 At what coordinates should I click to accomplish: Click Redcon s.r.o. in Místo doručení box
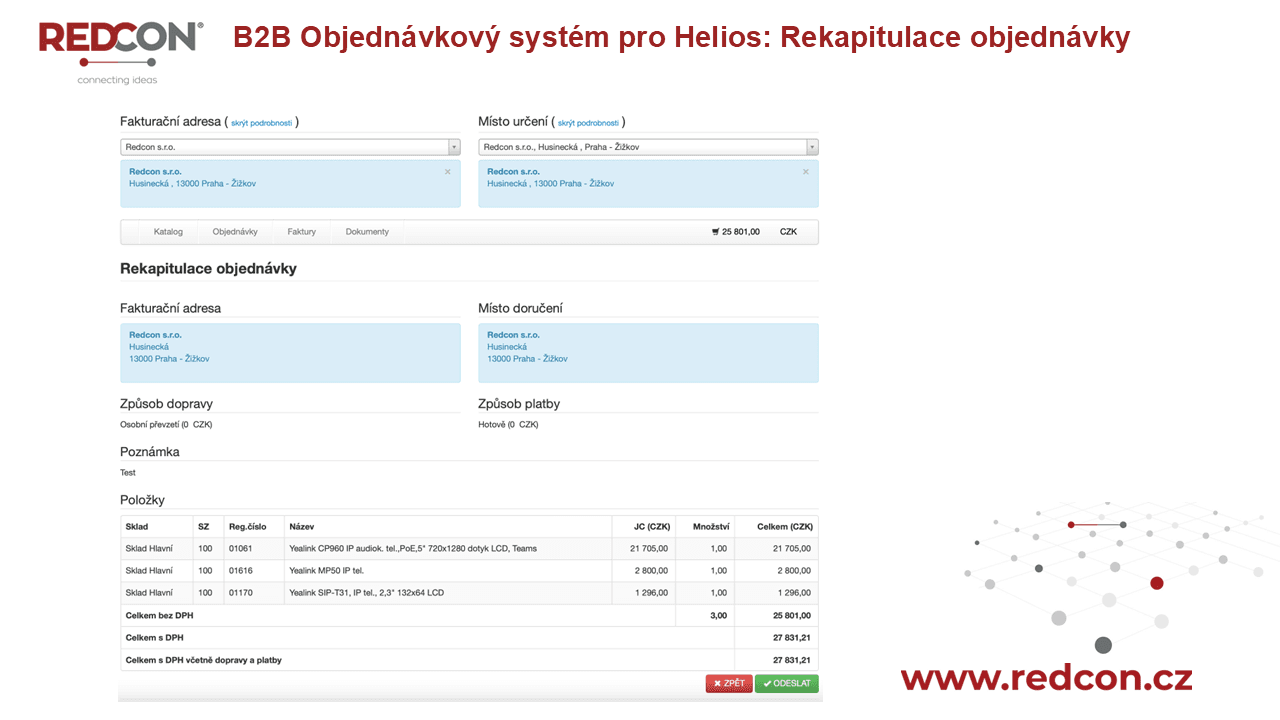[x=513, y=335]
